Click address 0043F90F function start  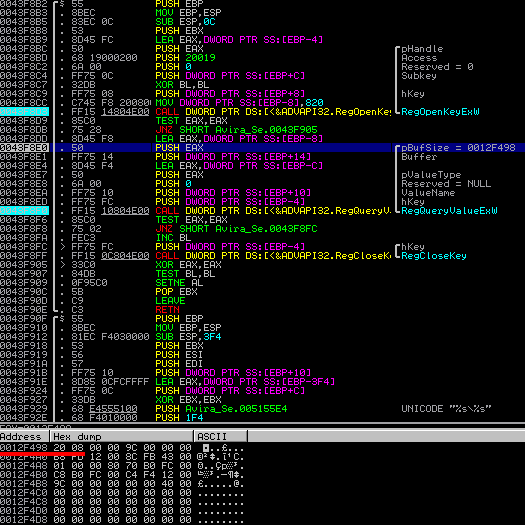[24, 319]
